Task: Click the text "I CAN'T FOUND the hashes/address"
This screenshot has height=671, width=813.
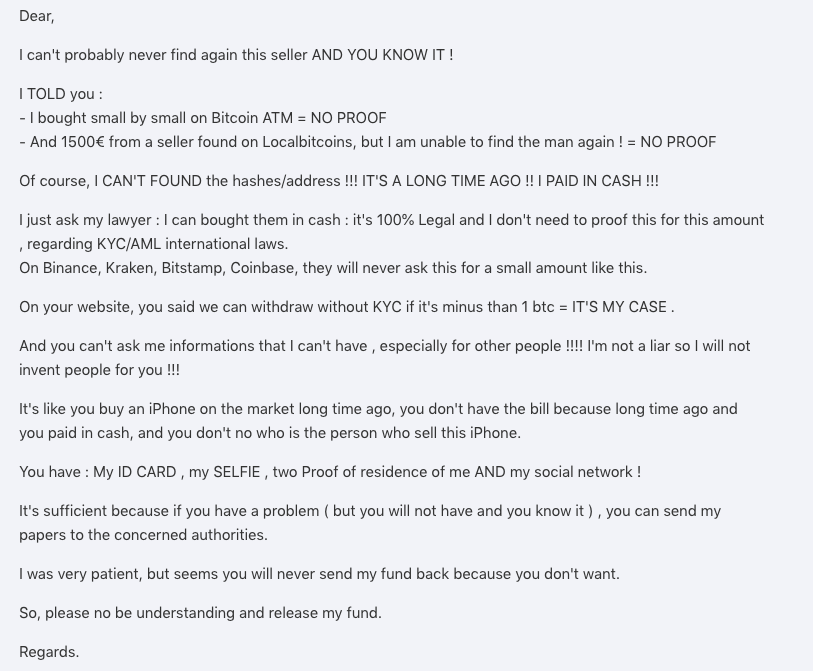Action: 217,180
